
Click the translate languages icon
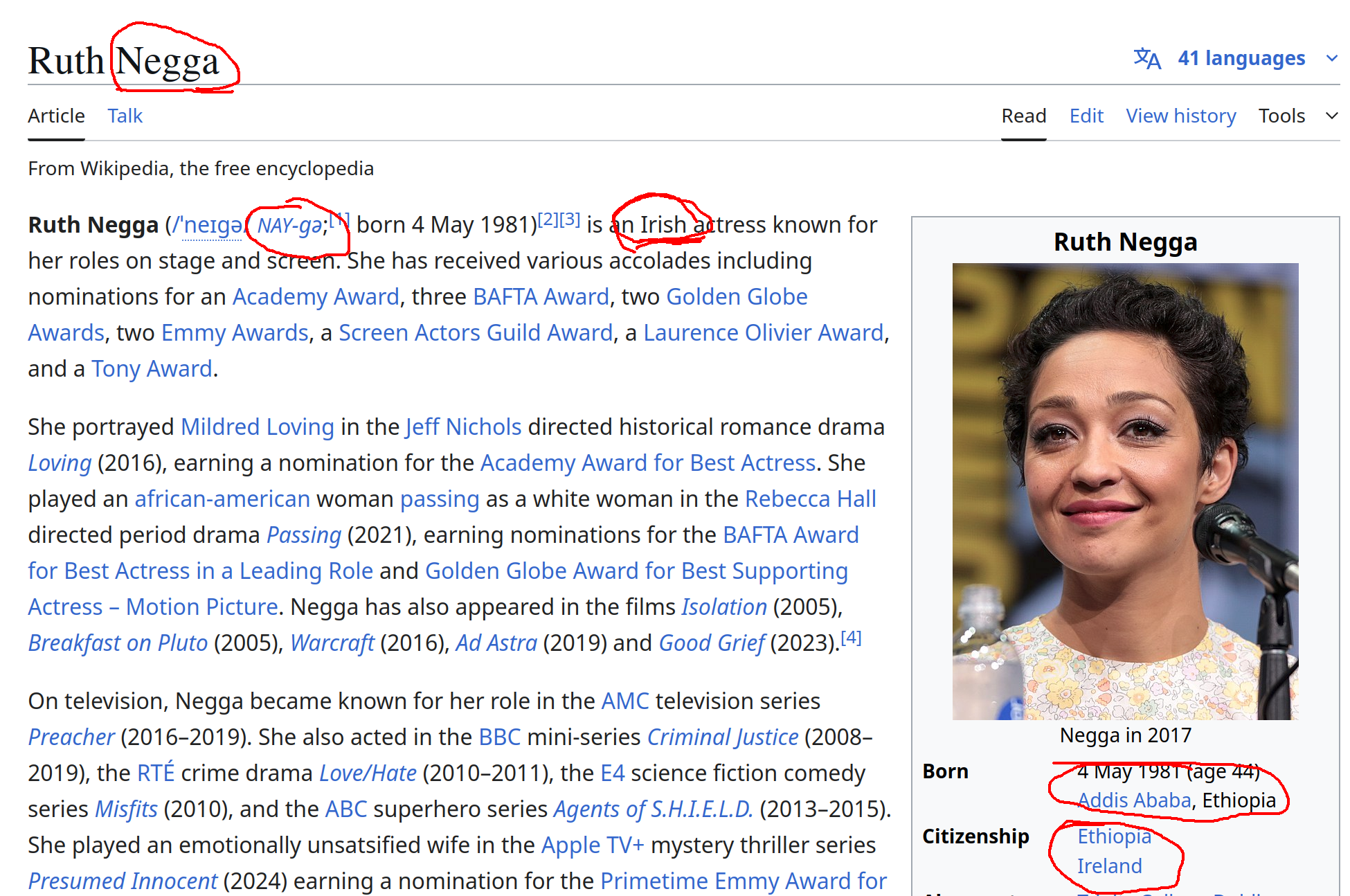pyautogui.click(x=1147, y=58)
